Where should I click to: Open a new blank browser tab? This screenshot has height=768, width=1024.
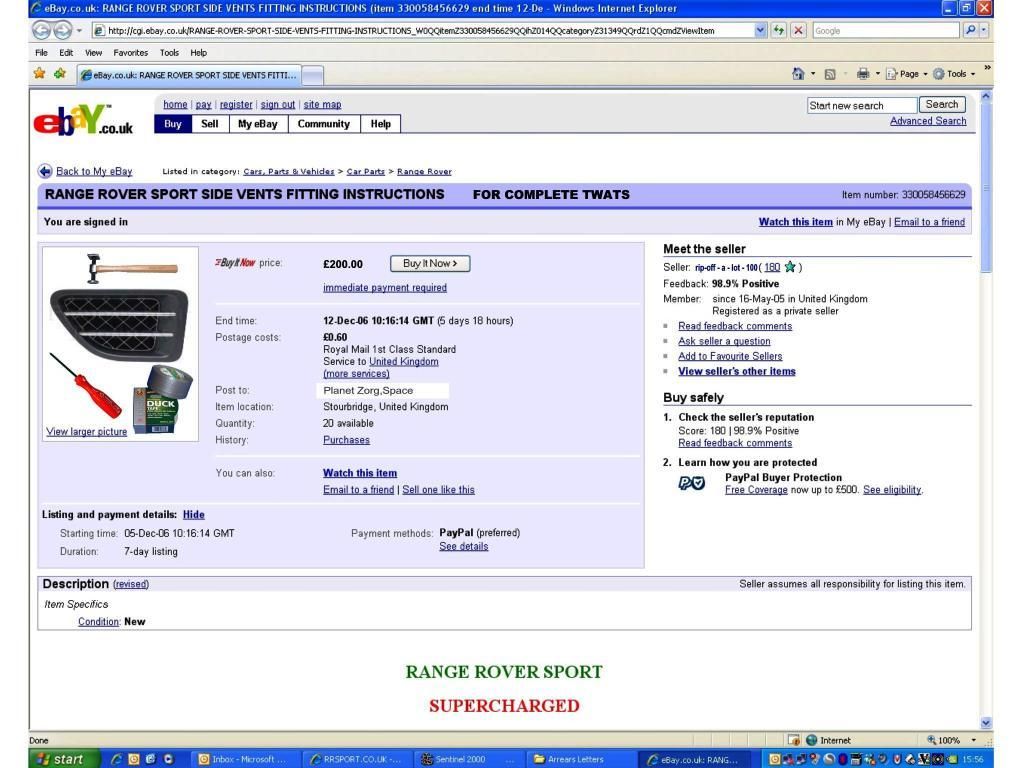tap(313, 76)
